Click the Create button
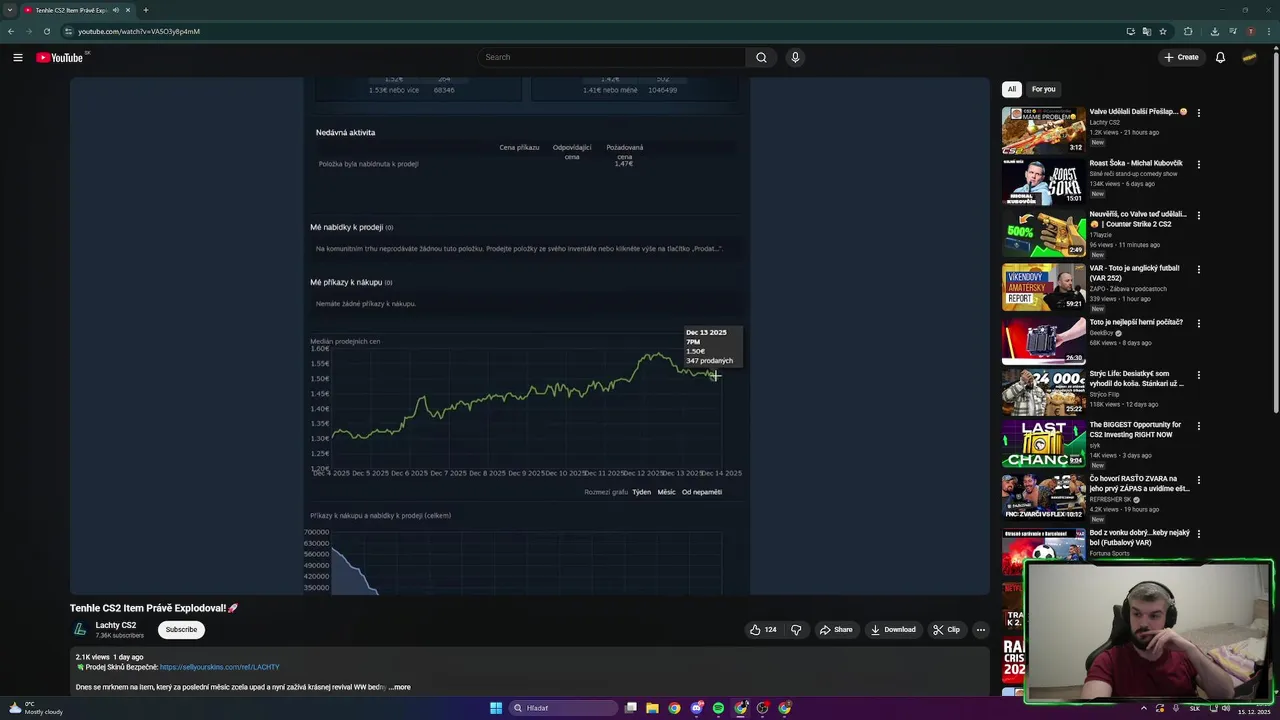The height and width of the screenshot is (720, 1280). (1181, 57)
